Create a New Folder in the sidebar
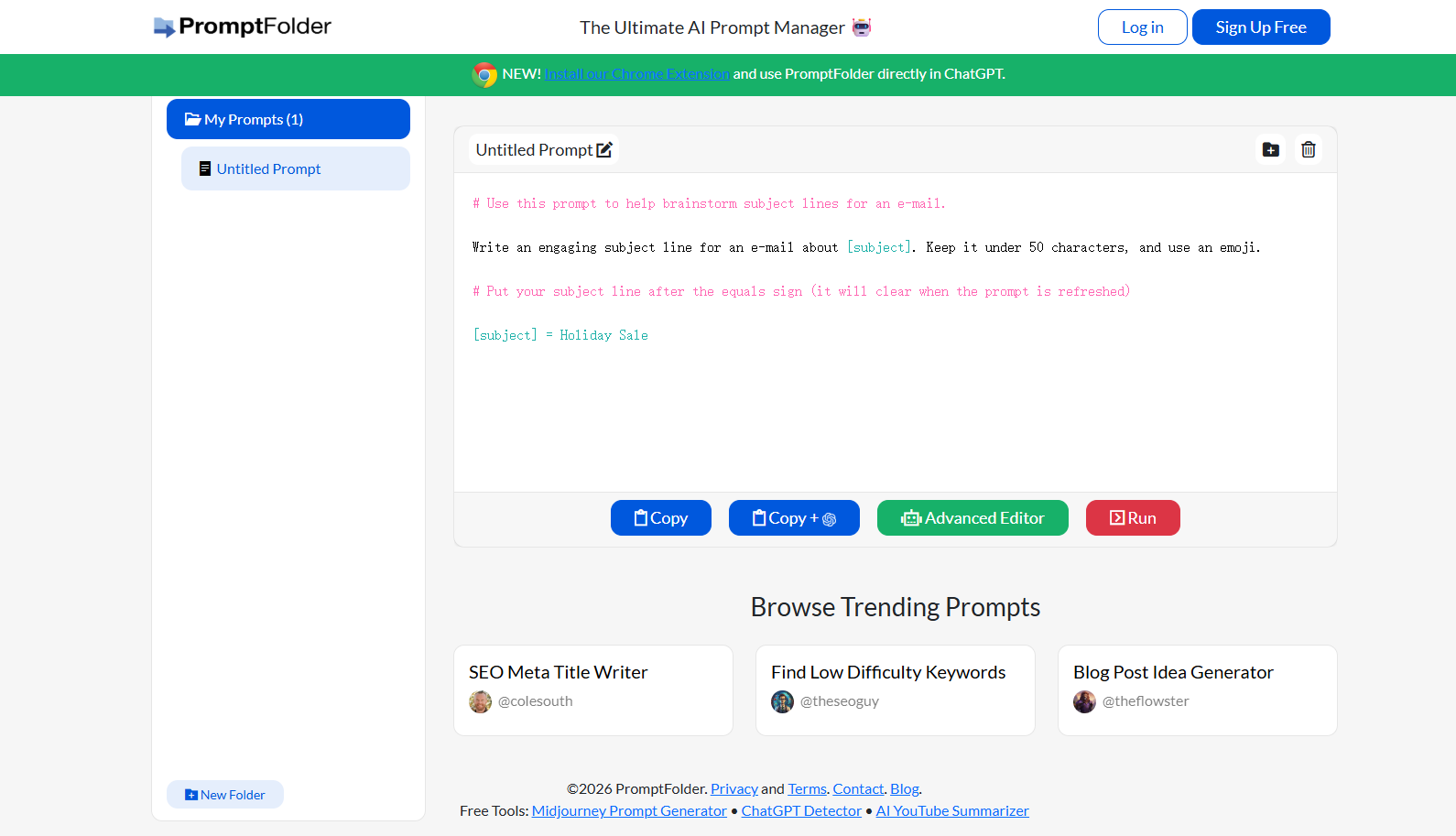 [x=225, y=795]
